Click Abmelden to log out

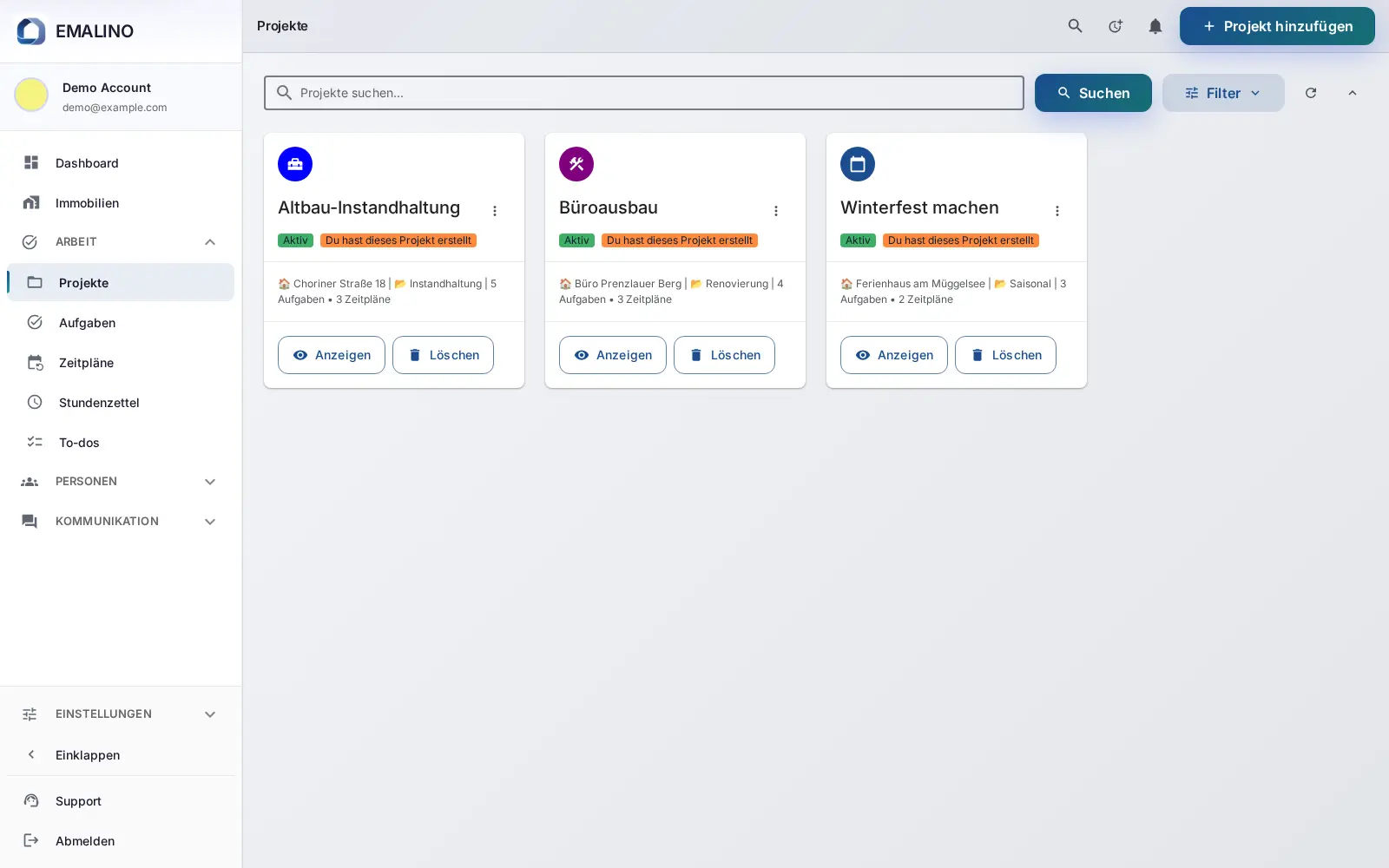click(x=121, y=841)
